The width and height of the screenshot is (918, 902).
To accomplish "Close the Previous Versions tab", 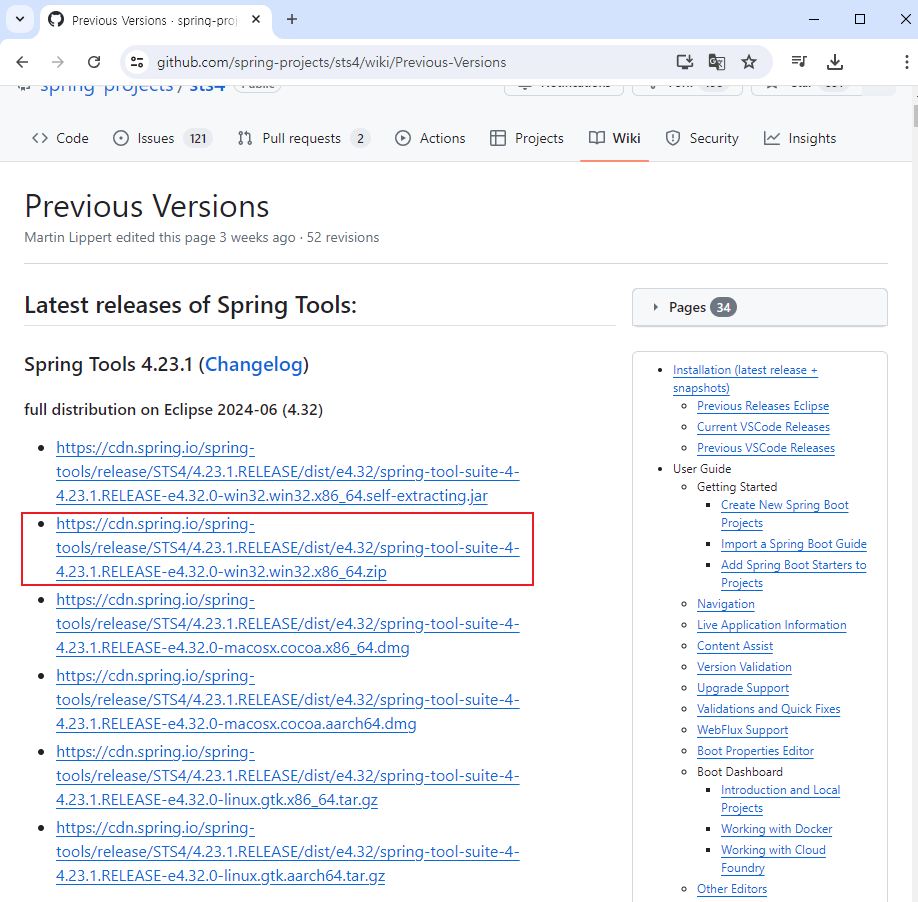I will [x=256, y=19].
